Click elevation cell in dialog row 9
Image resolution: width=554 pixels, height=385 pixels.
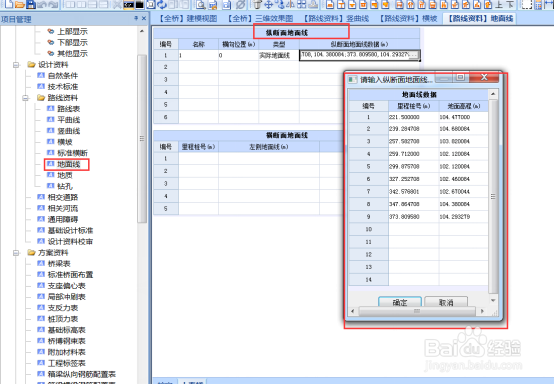(463, 217)
